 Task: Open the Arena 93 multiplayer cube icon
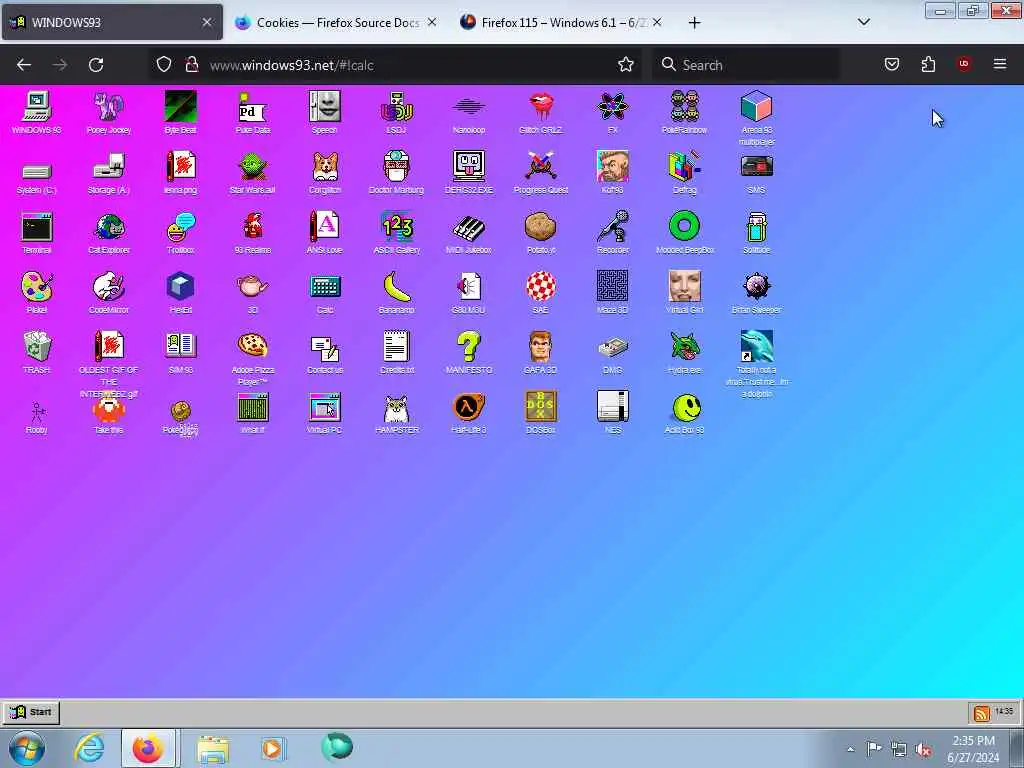pyautogui.click(x=756, y=106)
